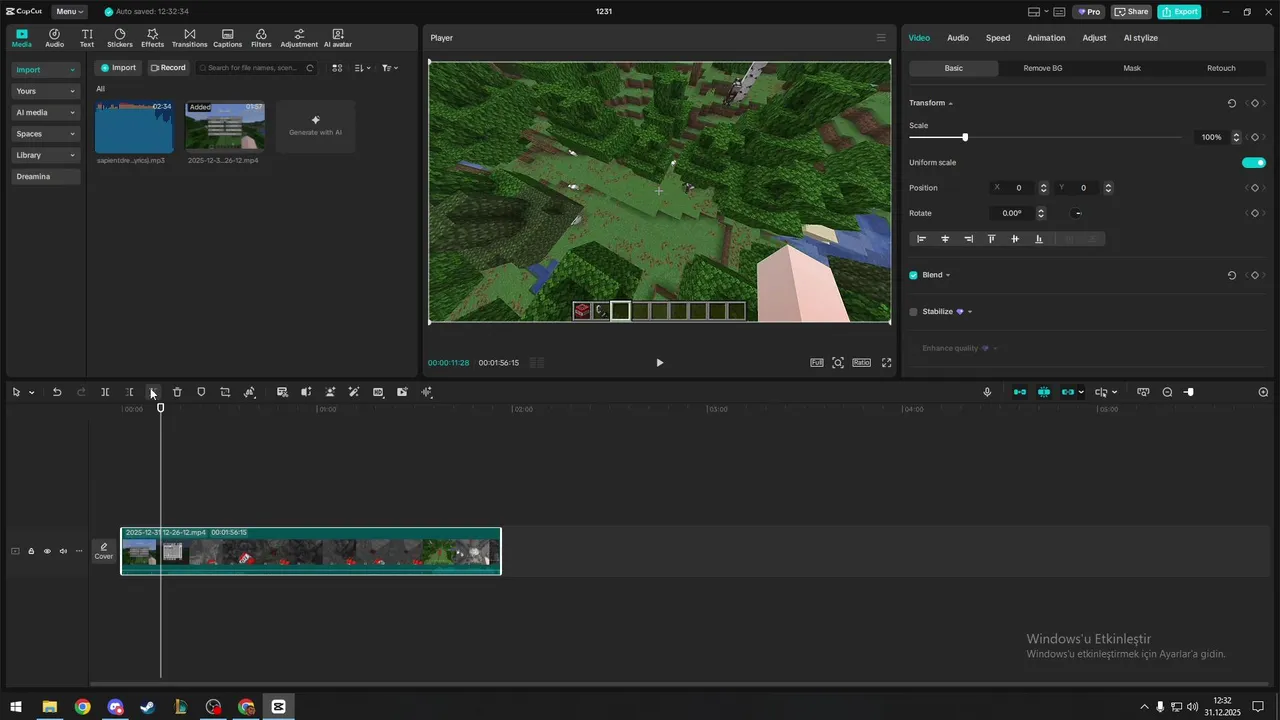Open the AI avatar panel icon

pyautogui.click(x=337, y=38)
